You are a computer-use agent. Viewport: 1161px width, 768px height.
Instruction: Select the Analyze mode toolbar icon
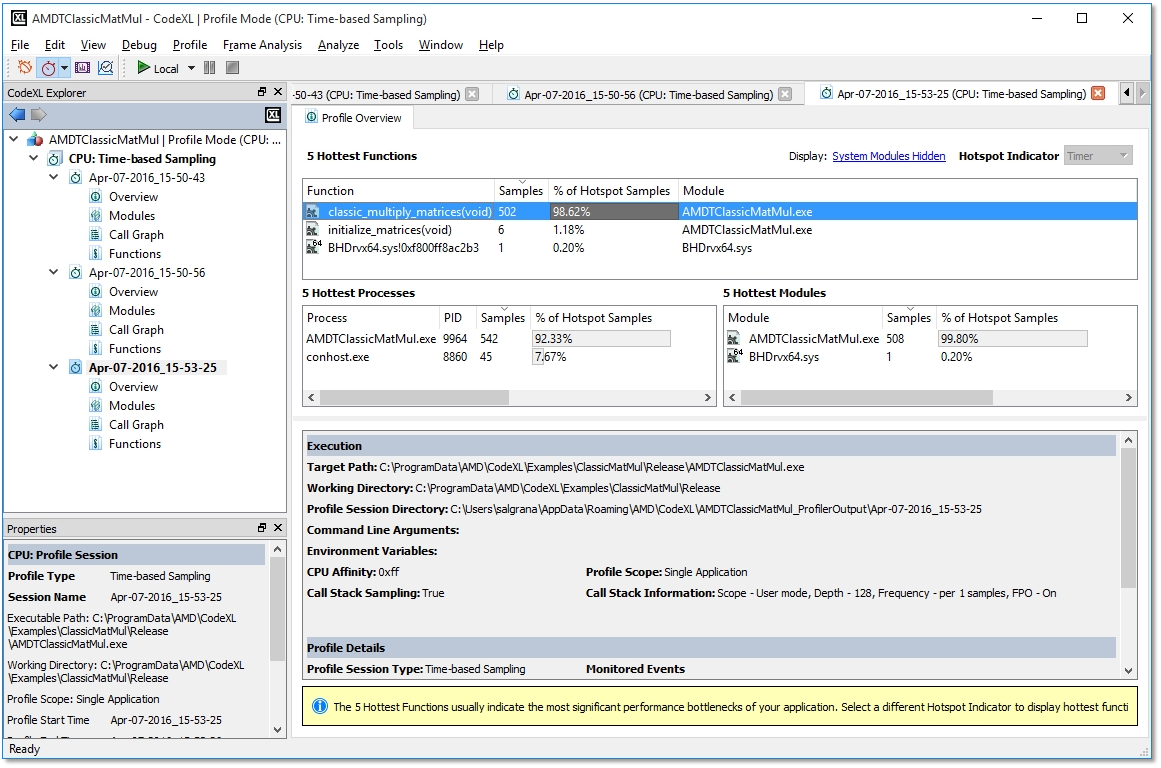click(106, 68)
